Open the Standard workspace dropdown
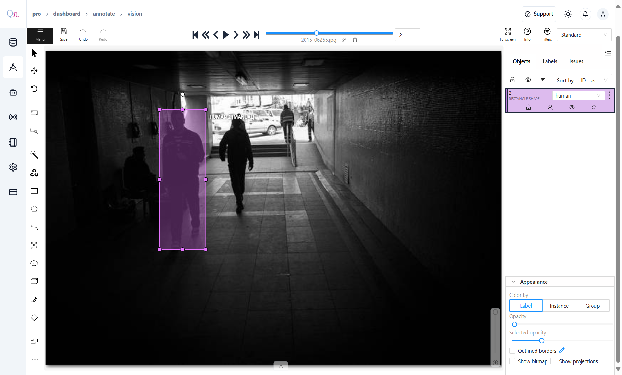 [584, 35]
